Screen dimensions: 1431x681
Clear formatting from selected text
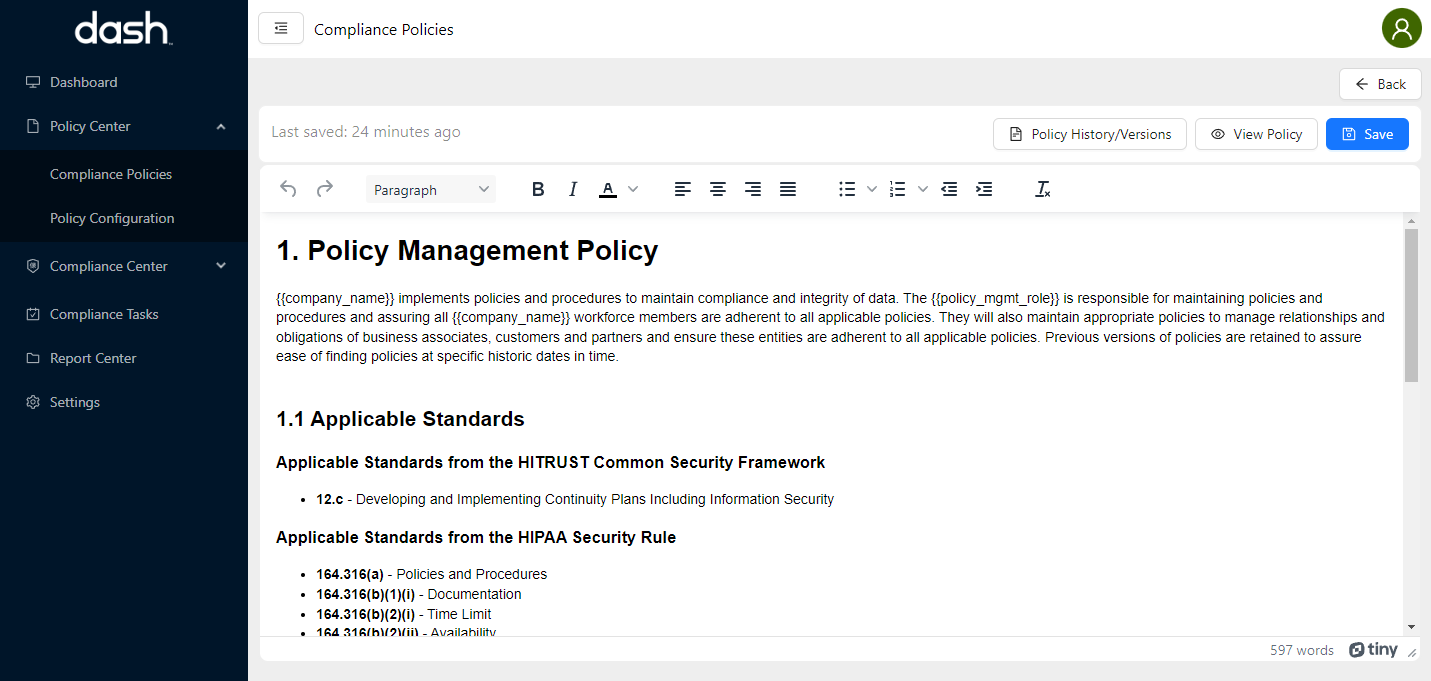point(1042,189)
